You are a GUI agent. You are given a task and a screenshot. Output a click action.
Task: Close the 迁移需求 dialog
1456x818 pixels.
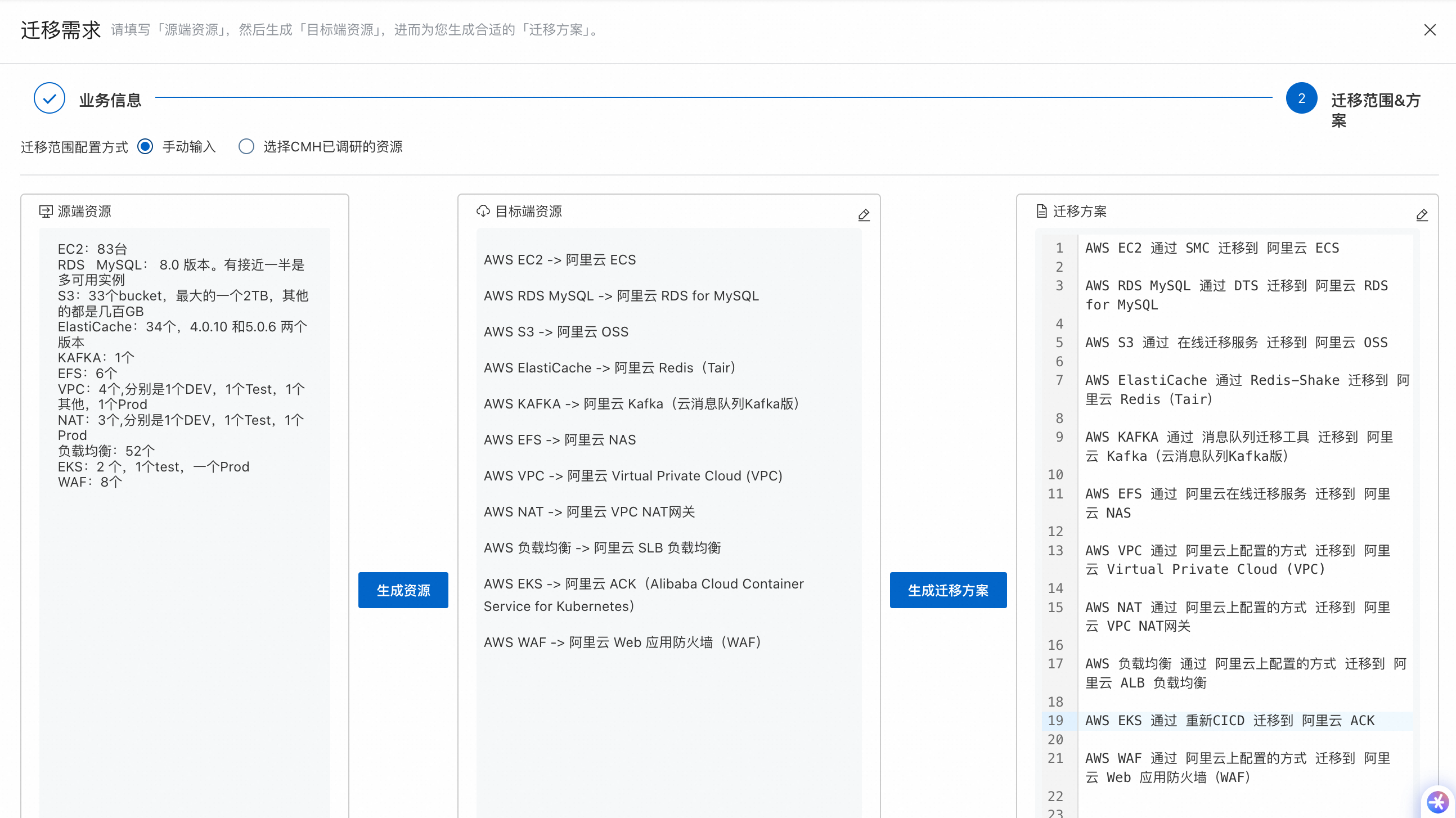tap(1430, 29)
